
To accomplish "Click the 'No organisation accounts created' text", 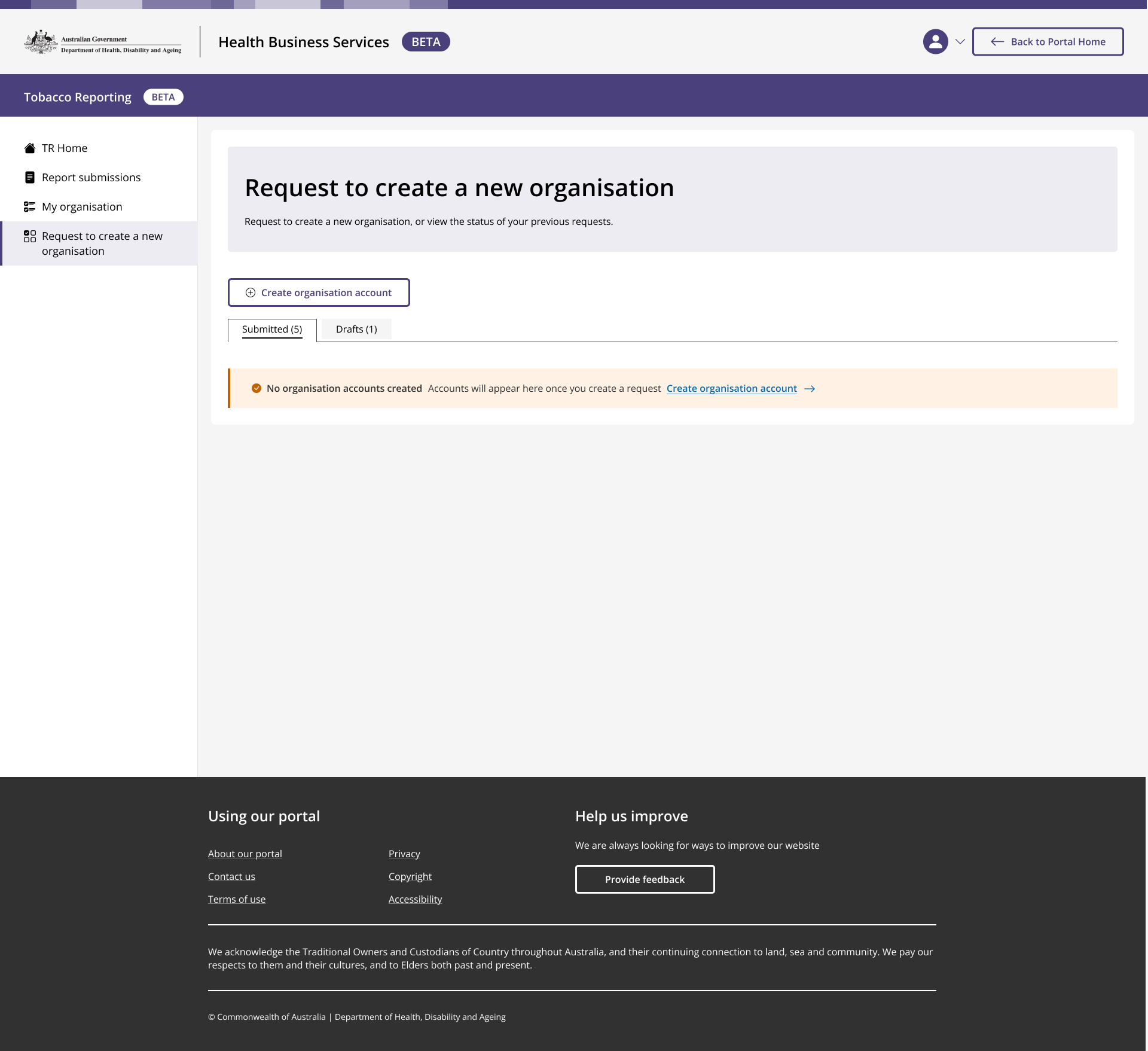I will coord(344,388).
